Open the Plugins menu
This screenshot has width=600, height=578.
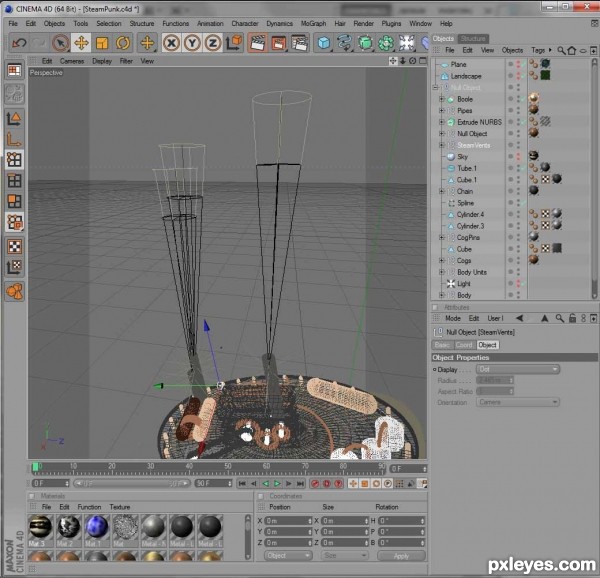pos(391,23)
